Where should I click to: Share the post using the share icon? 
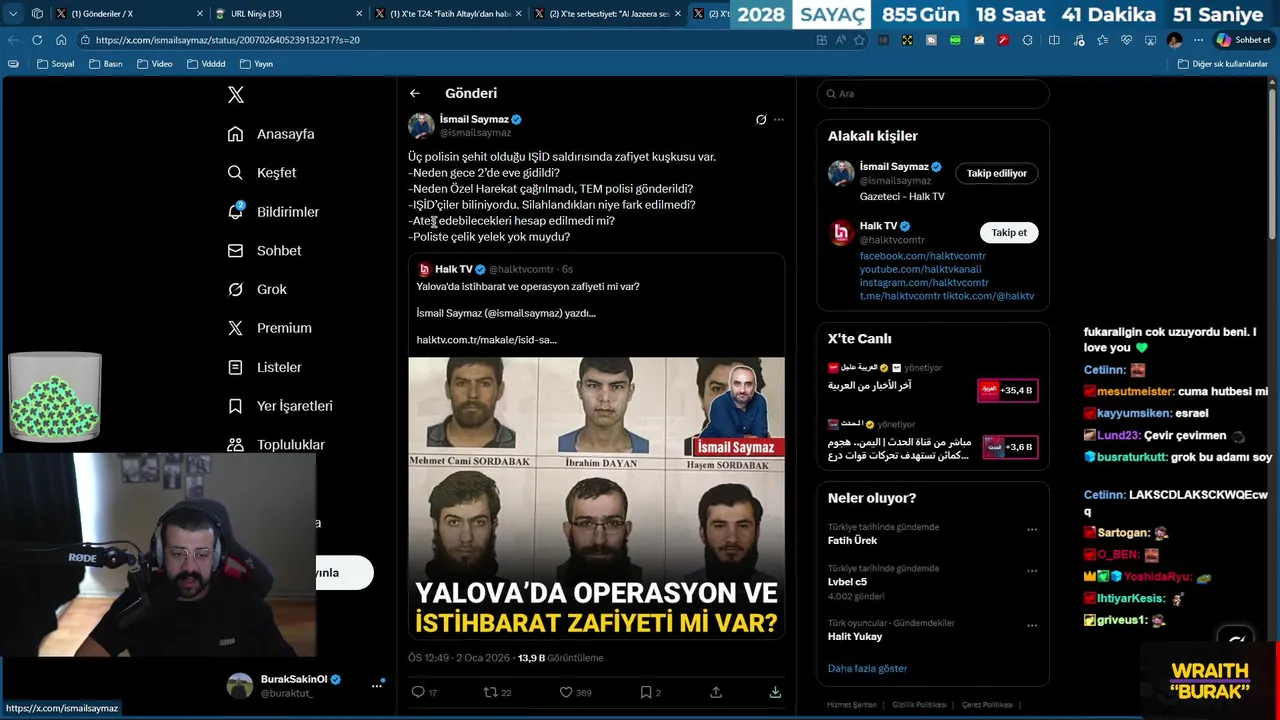coord(716,692)
